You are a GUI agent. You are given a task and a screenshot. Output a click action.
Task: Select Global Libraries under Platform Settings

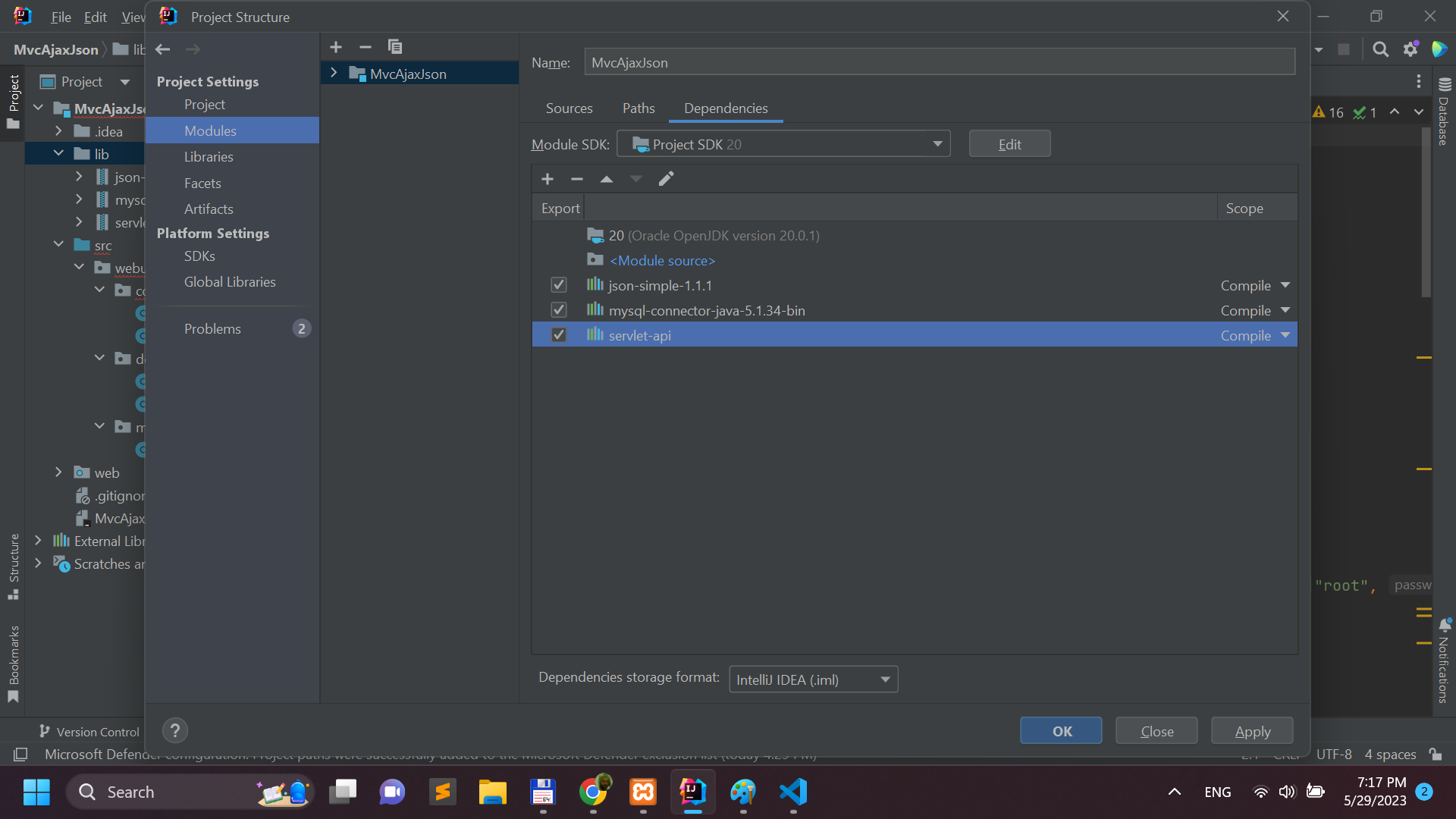(230, 282)
